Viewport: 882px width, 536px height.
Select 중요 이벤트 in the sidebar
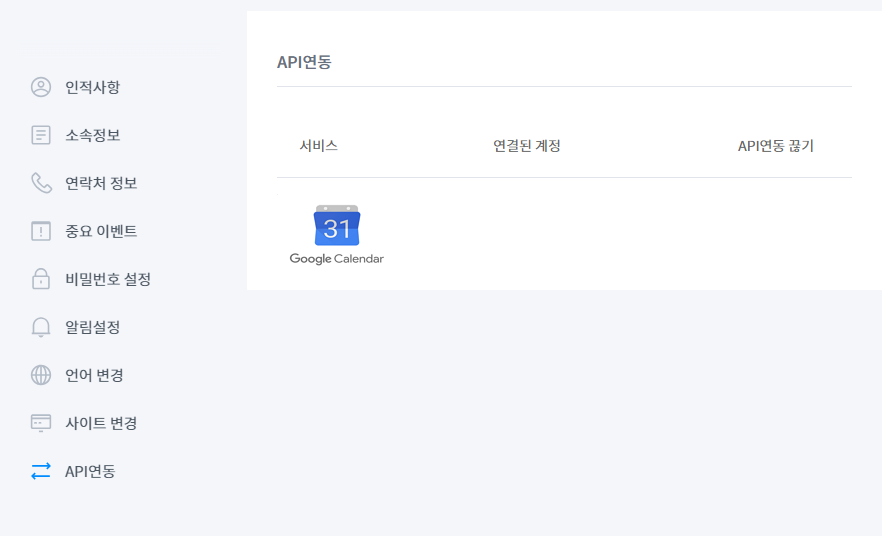tap(101, 231)
